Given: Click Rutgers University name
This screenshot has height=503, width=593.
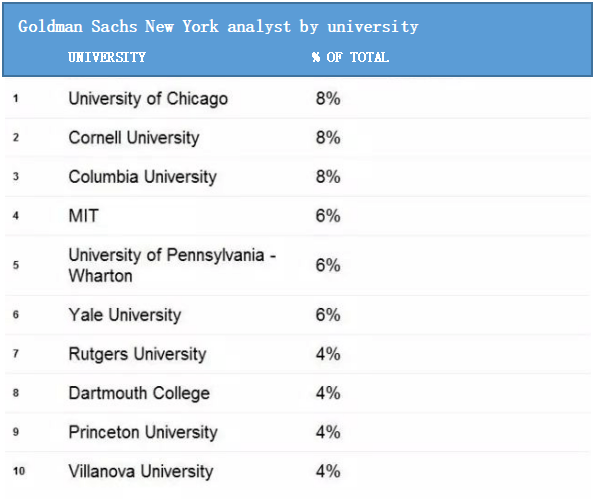Looking at the screenshot, I should pos(137,354).
